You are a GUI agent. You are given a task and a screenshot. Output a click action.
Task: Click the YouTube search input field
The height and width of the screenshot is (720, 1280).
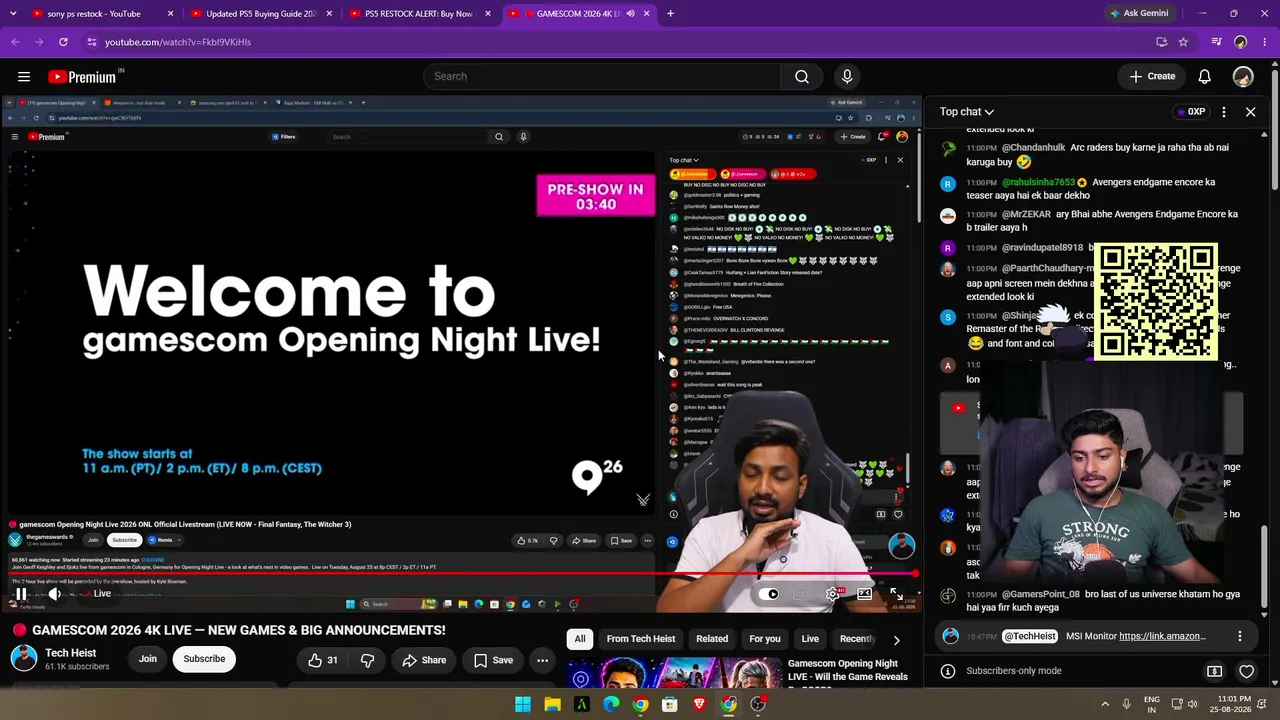(x=602, y=76)
